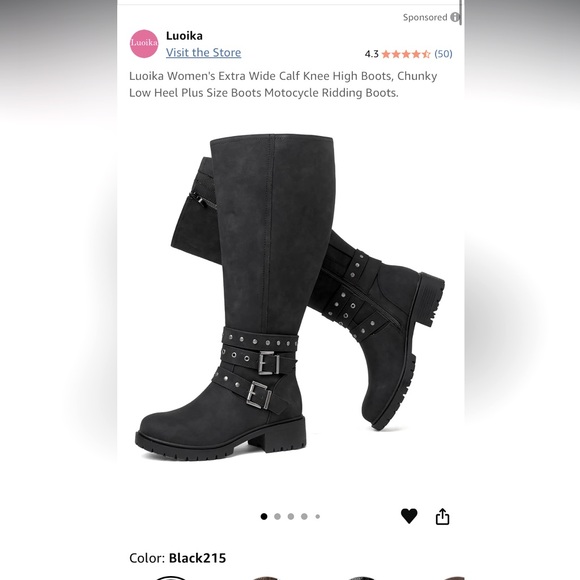
Task: Go to the fourth carousel dot image
Action: click(x=304, y=516)
